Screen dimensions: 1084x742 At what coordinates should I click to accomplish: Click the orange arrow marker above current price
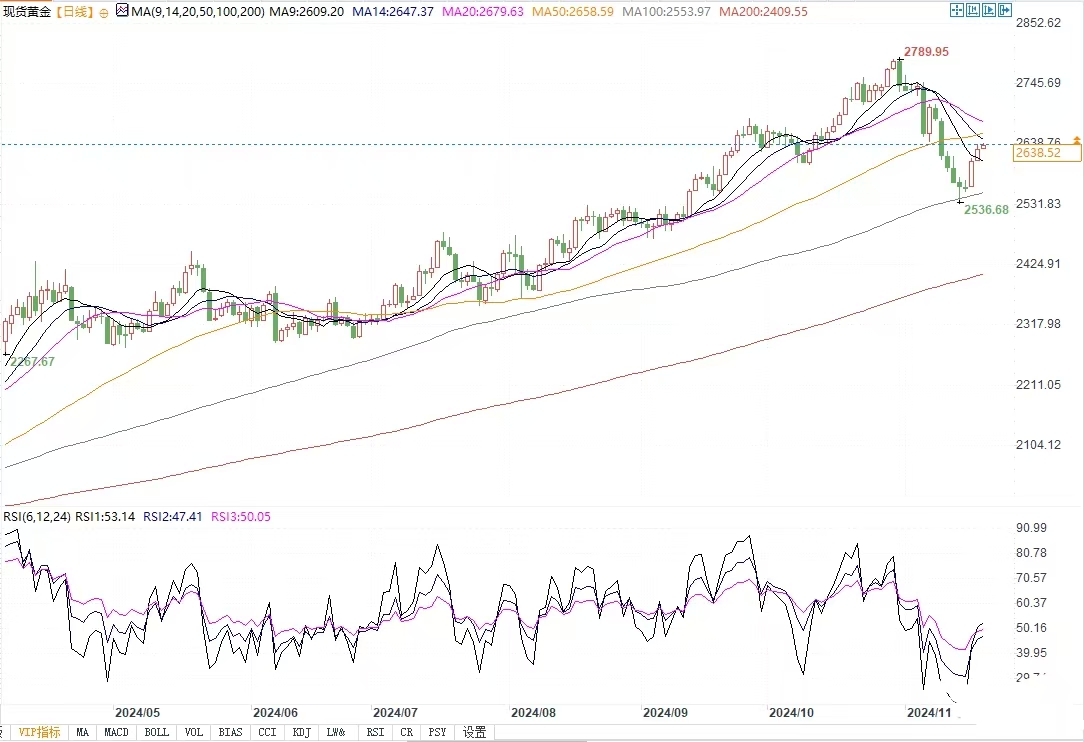(1076, 140)
